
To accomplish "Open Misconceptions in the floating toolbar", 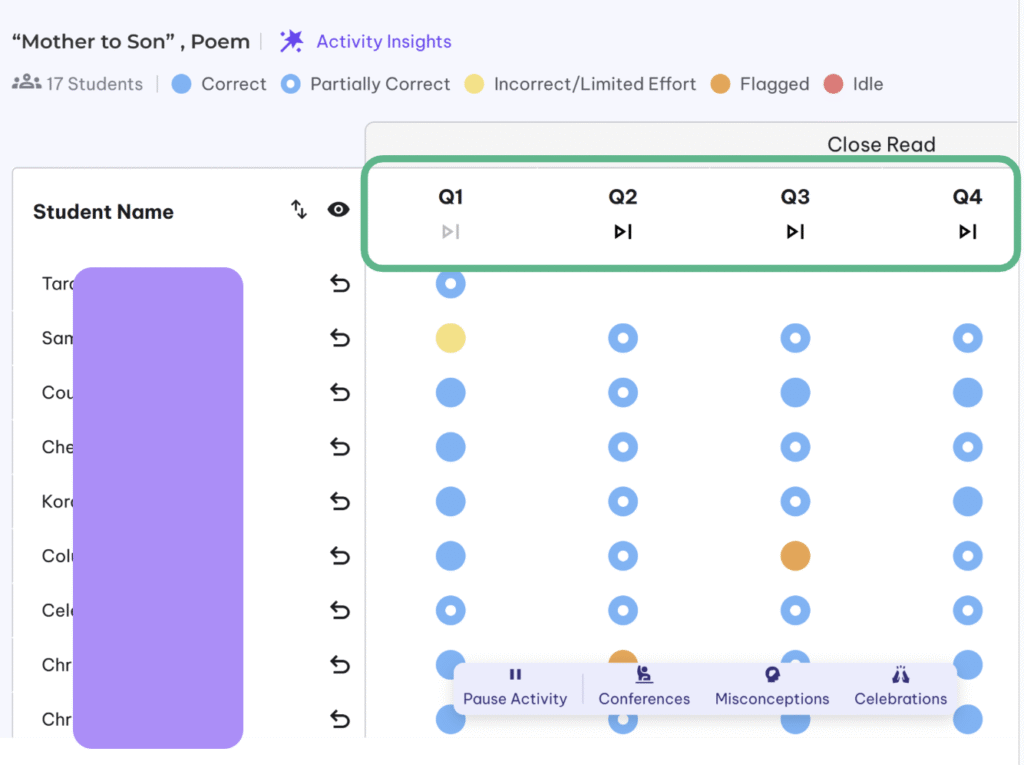I will [x=772, y=687].
